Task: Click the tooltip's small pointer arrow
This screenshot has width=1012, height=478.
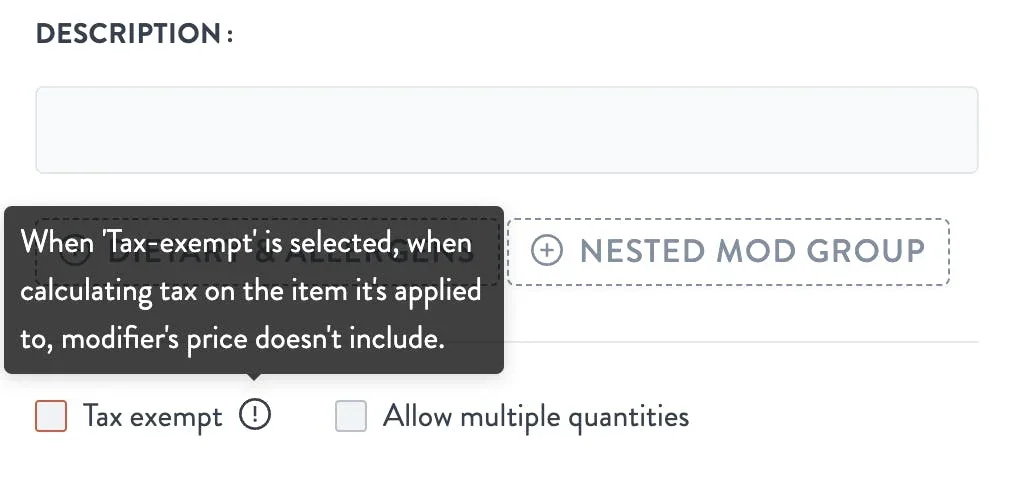Action: pos(255,377)
